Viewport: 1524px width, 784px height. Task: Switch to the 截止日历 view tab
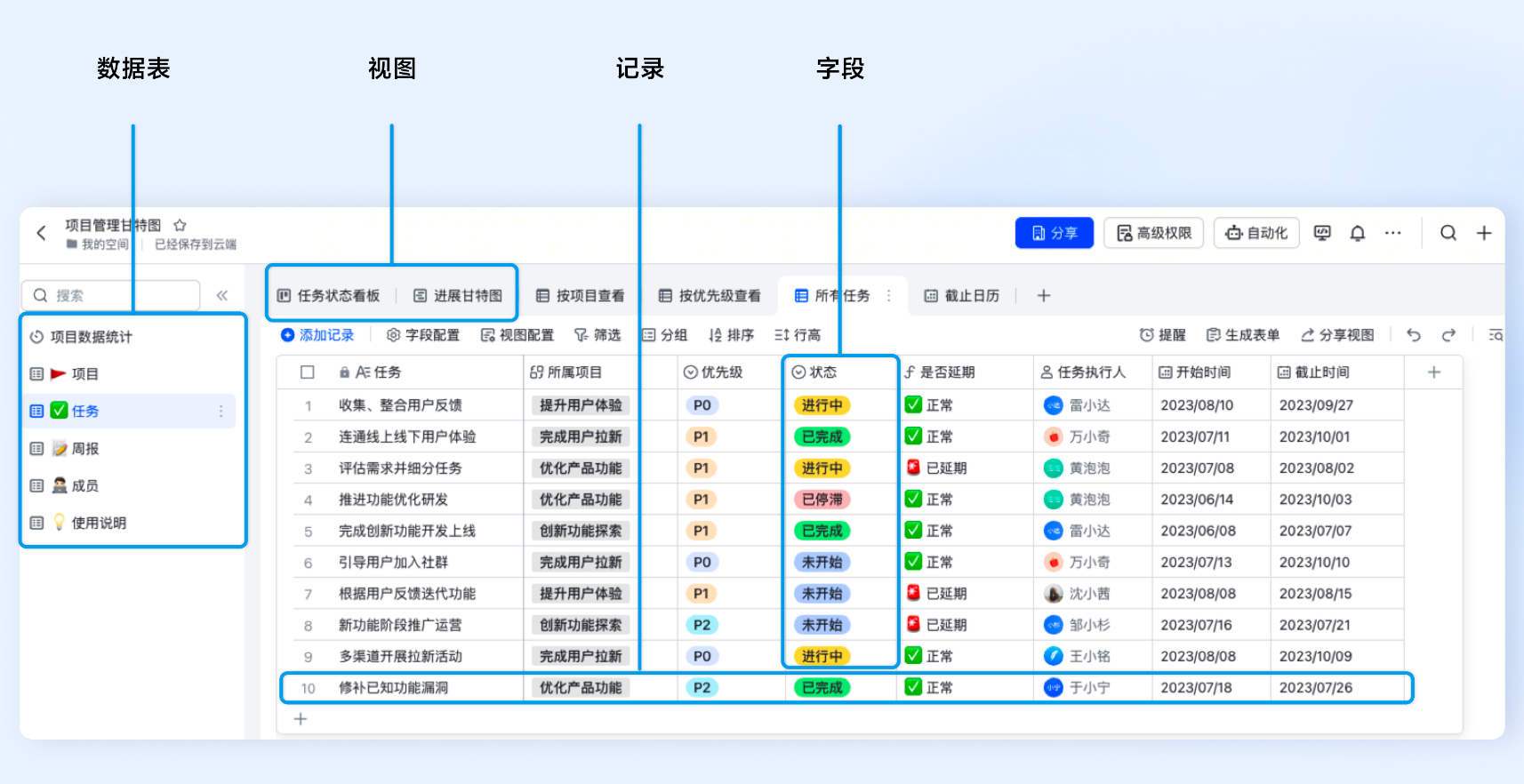962,296
